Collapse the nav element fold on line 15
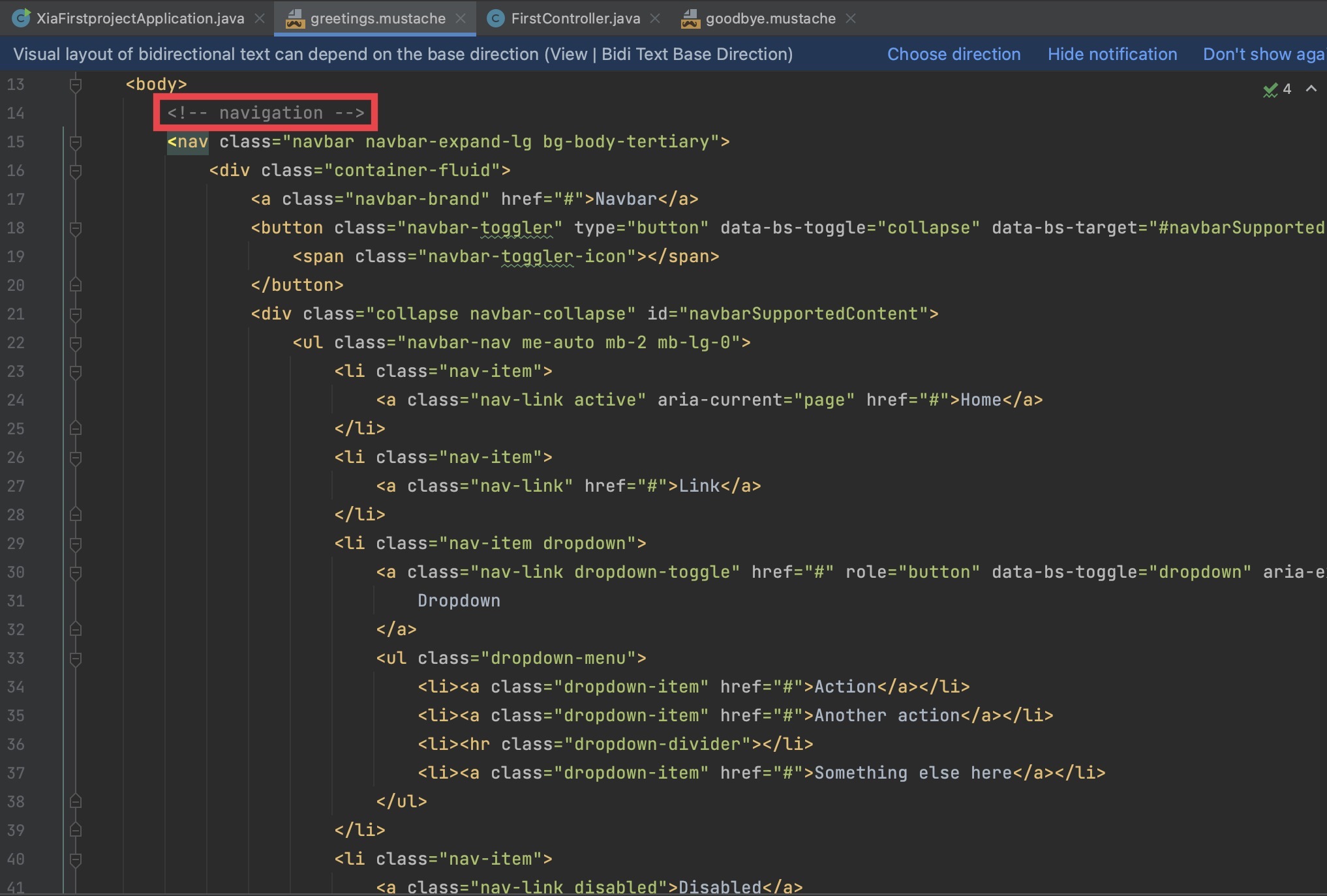The width and height of the screenshot is (1327, 896). (76, 142)
